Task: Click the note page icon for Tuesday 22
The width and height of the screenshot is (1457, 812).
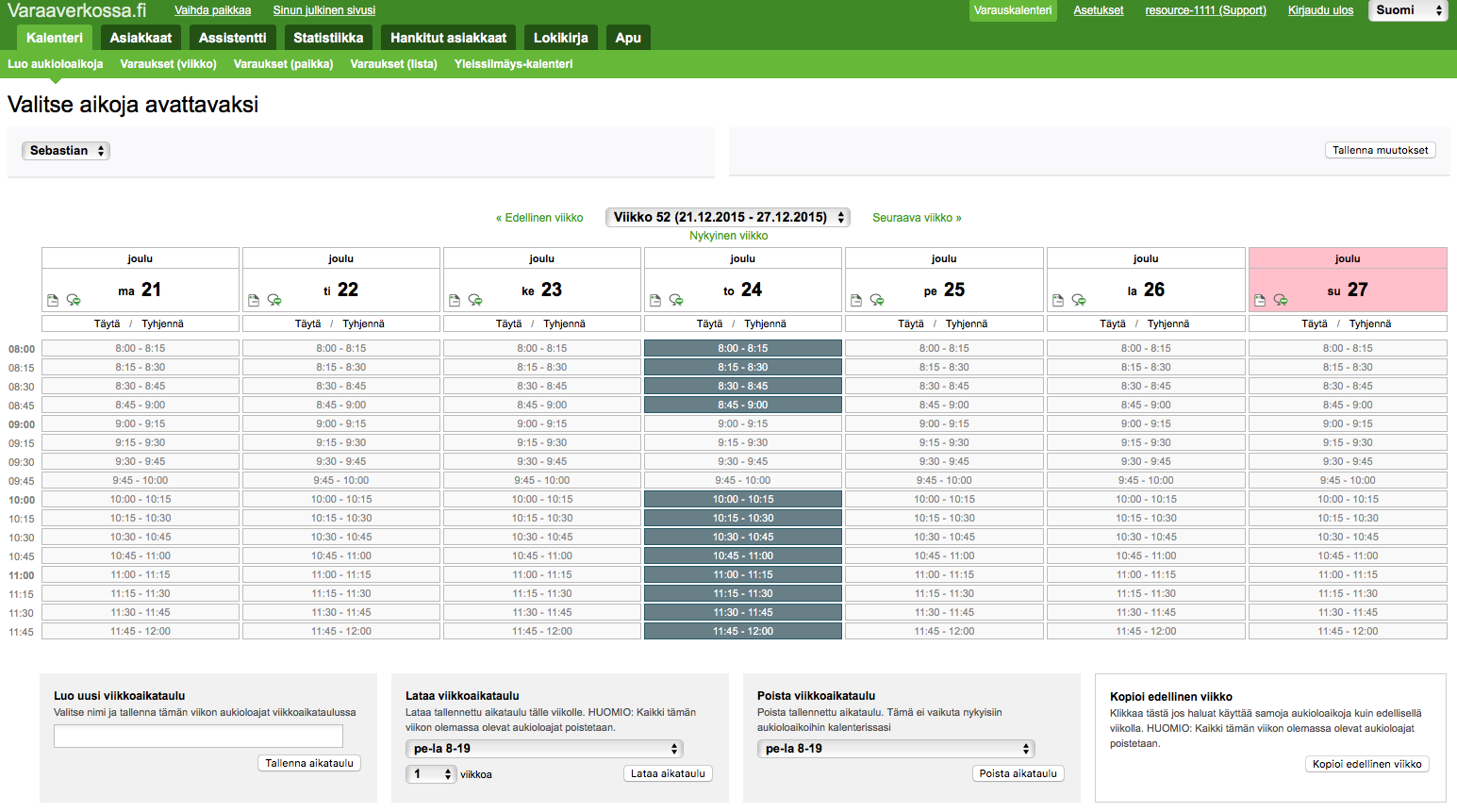Action: (x=254, y=300)
